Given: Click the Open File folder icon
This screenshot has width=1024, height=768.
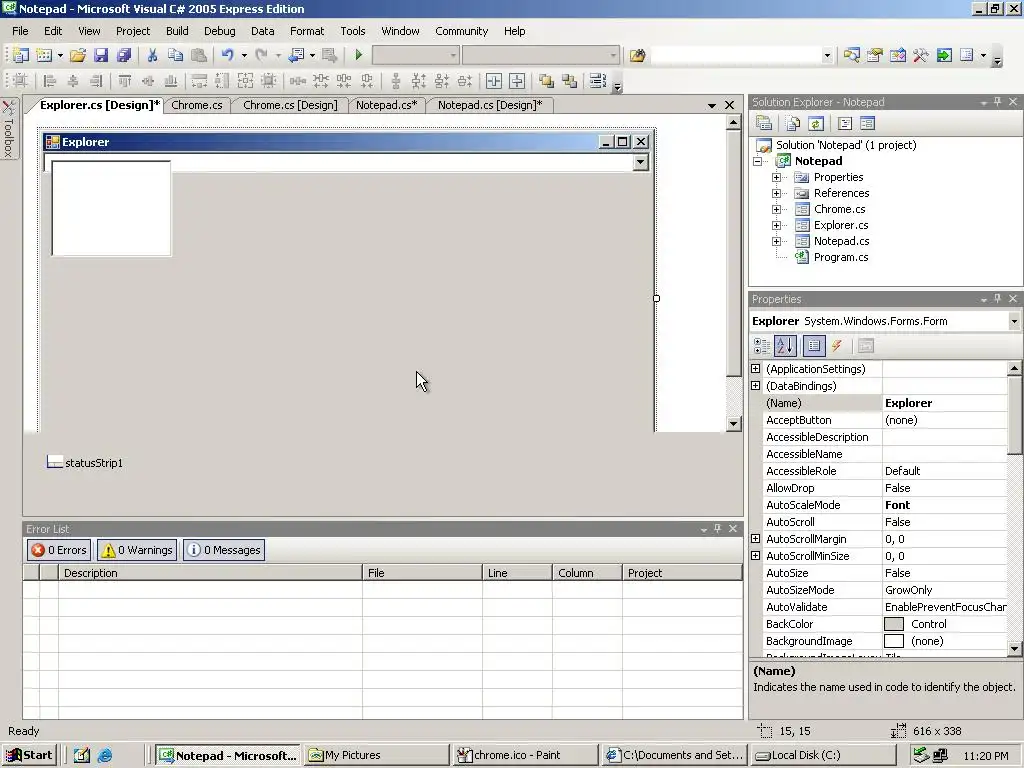Looking at the screenshot, I should point(78,56).
